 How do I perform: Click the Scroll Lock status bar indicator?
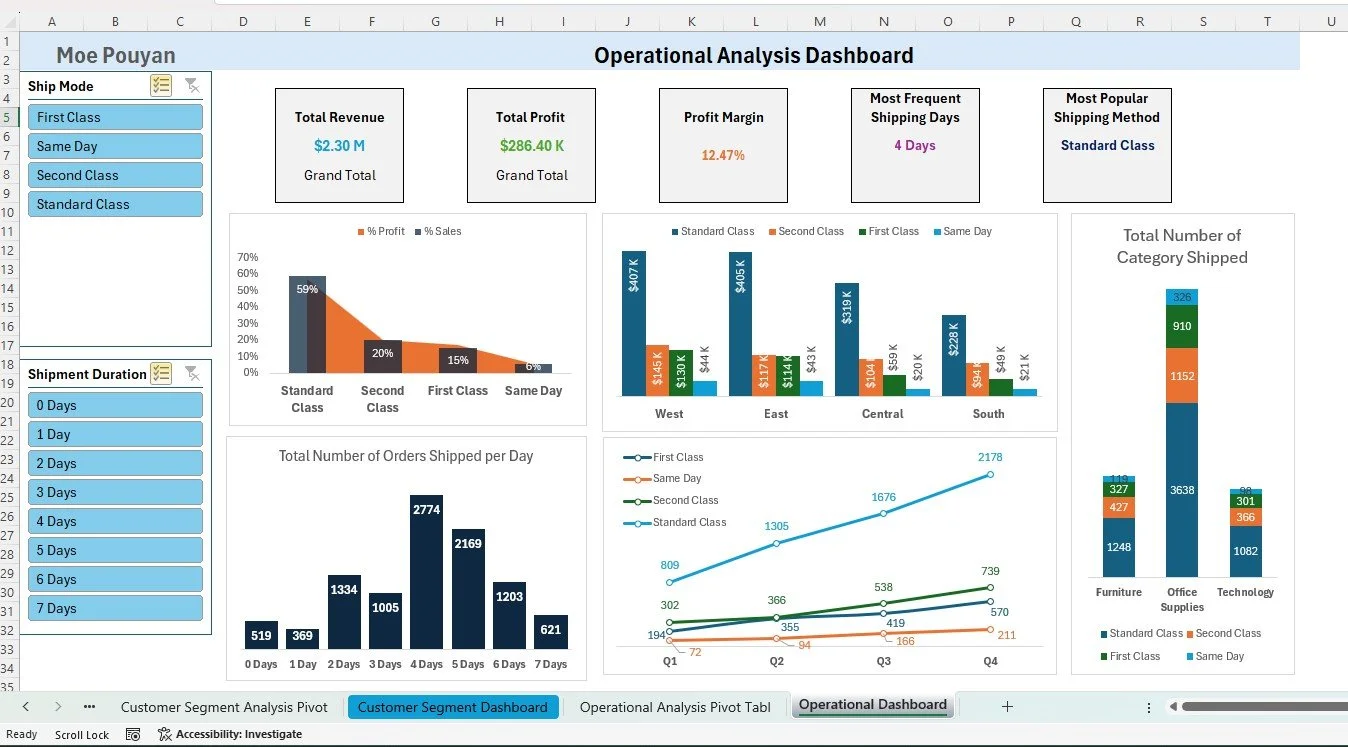(x=82, y=734)
